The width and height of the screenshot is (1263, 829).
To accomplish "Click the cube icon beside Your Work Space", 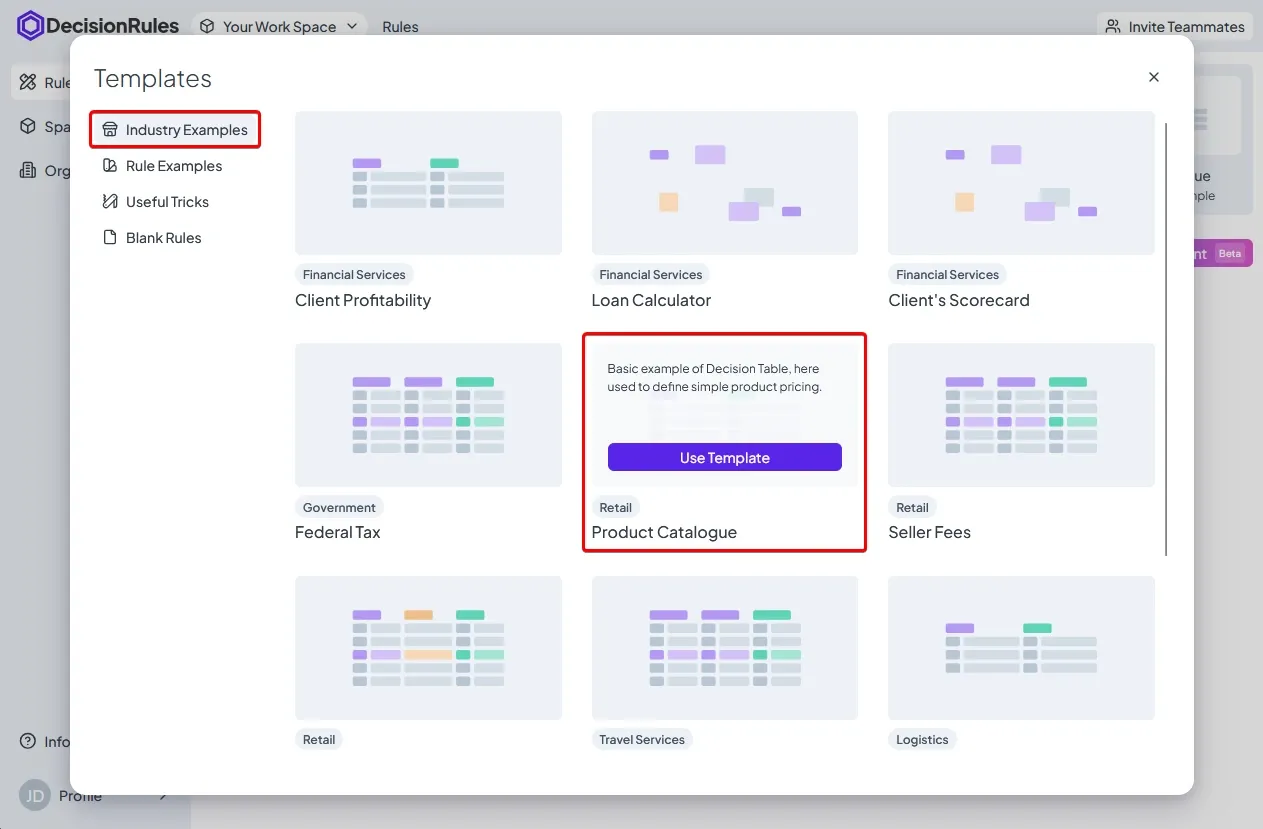I will tap(207, 26).
